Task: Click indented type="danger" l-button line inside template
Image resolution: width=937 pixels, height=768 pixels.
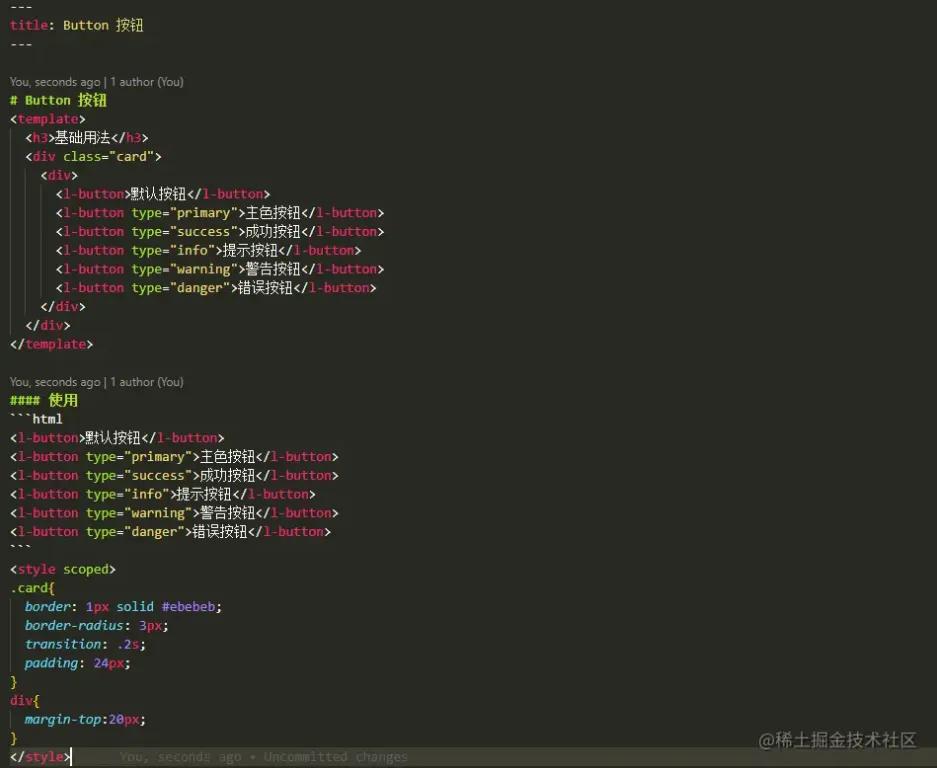Action: pyautogui.click(x=216, y=288)
